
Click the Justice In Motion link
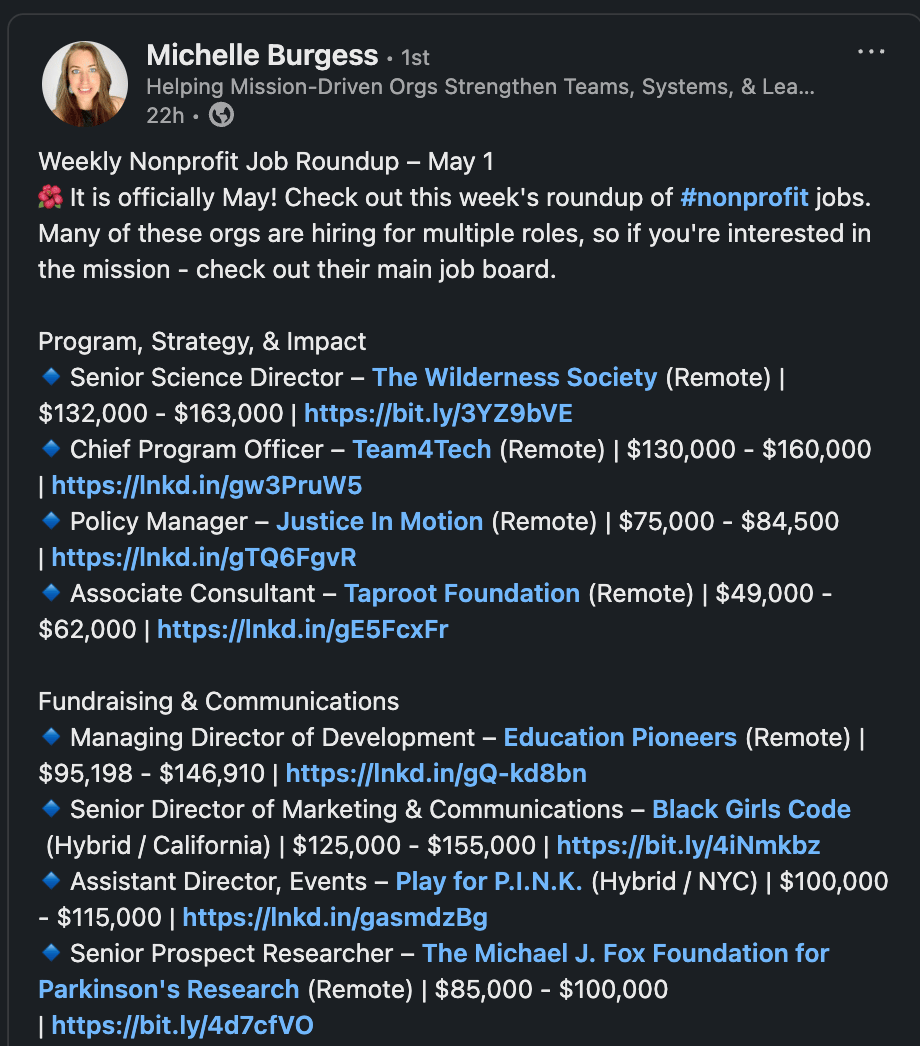pos(380,522)
